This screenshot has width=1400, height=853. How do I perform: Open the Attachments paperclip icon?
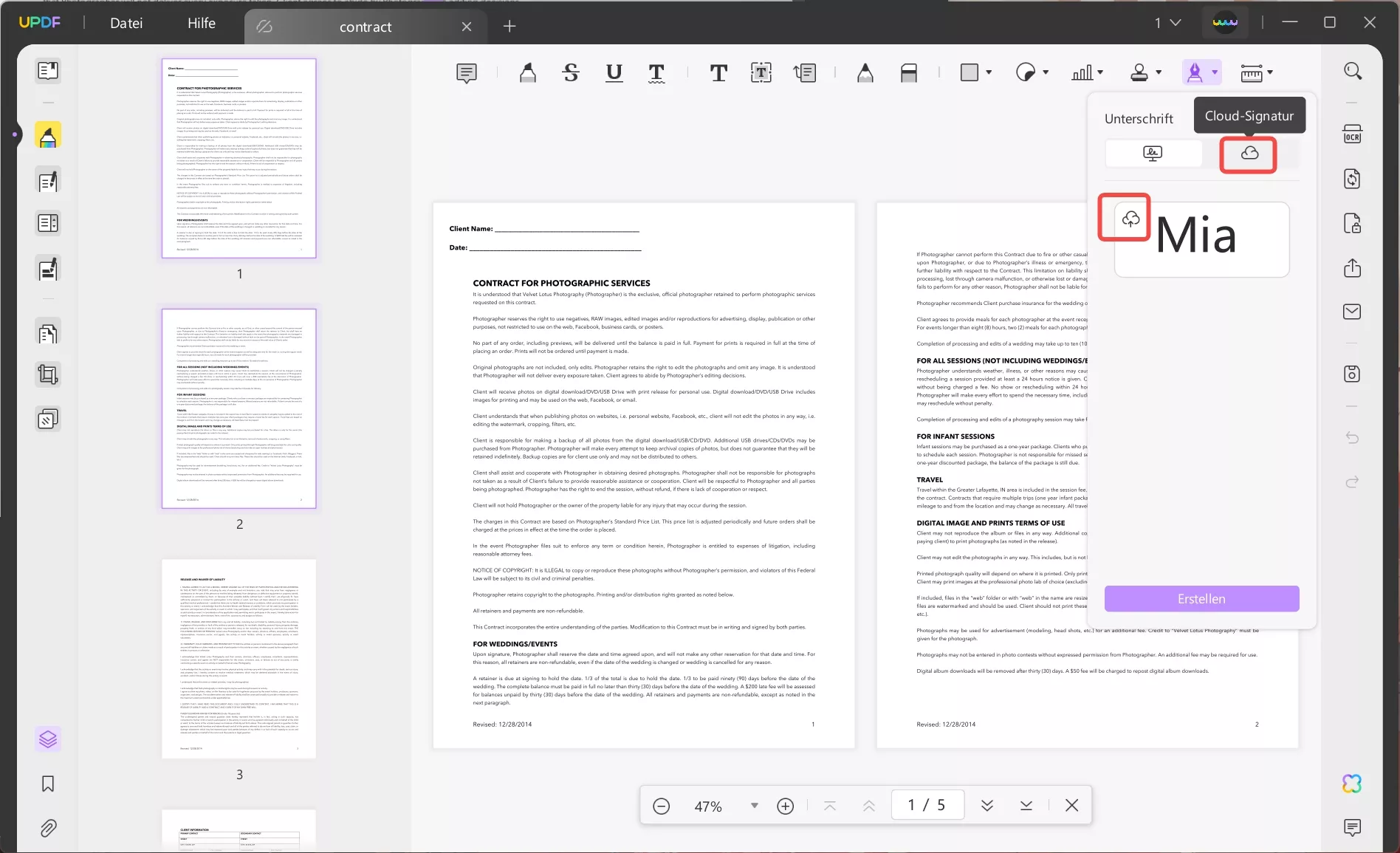point(48,828)
